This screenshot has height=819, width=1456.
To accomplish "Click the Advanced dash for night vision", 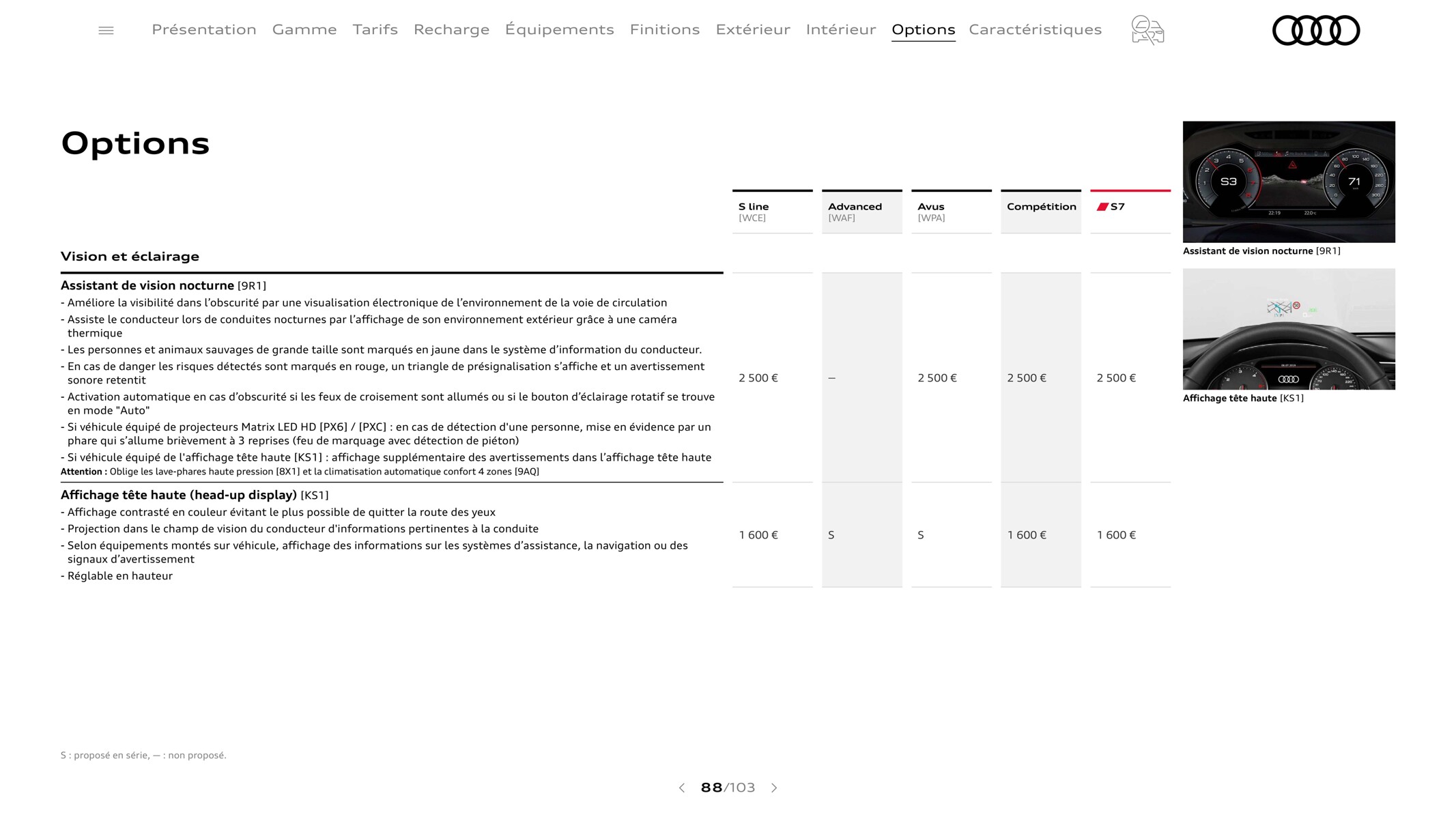I will coord(831,378).
